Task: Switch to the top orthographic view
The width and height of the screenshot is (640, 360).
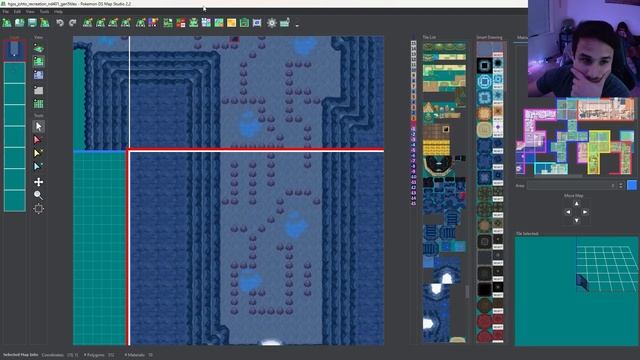Action: 38,62
